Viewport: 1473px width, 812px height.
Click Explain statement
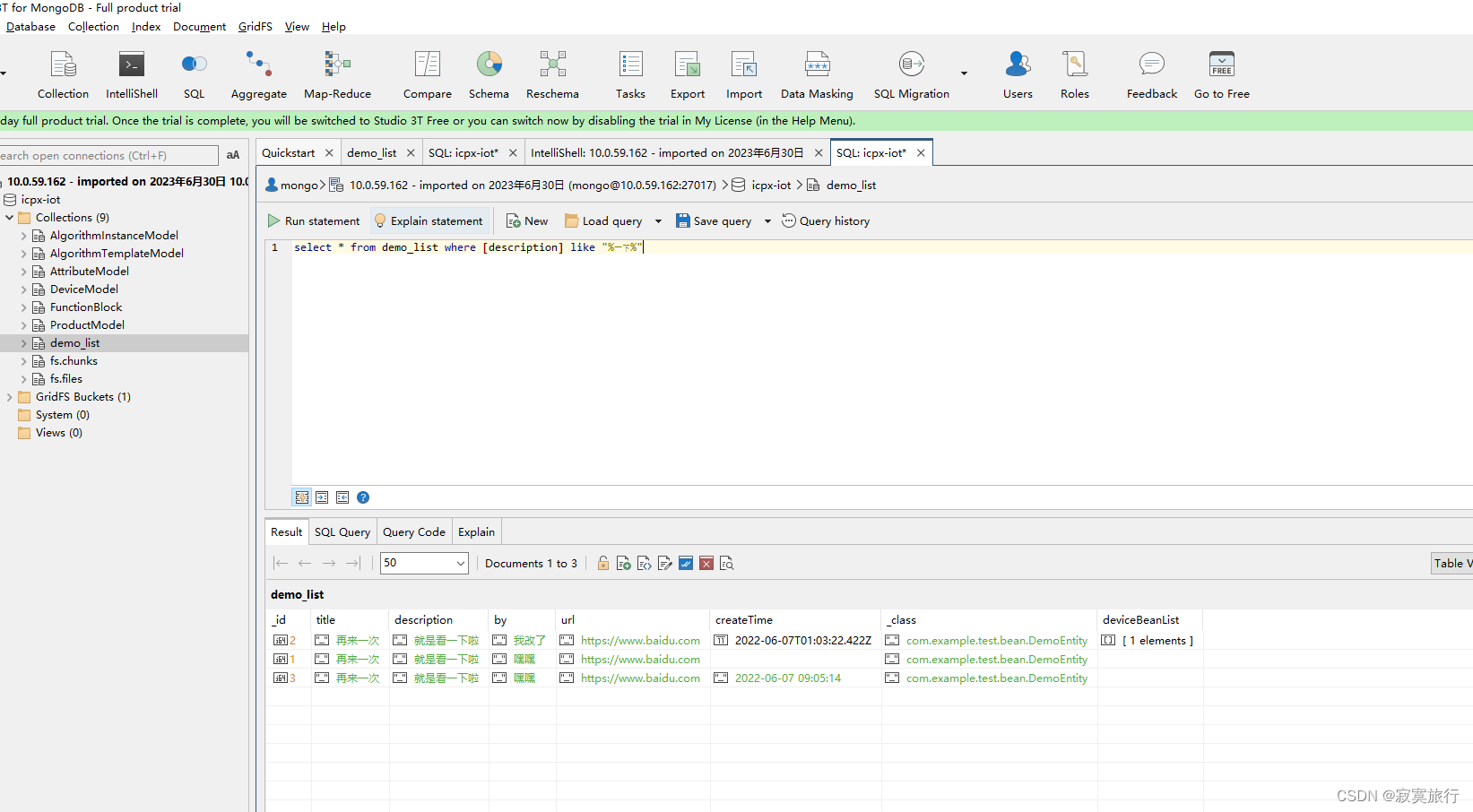[429, 221]
